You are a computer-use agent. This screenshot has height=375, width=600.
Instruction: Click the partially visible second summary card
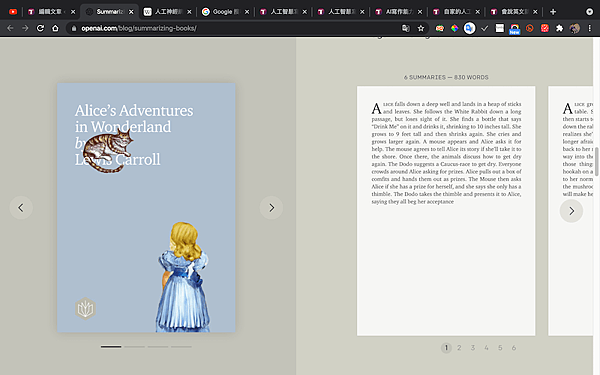571,211
